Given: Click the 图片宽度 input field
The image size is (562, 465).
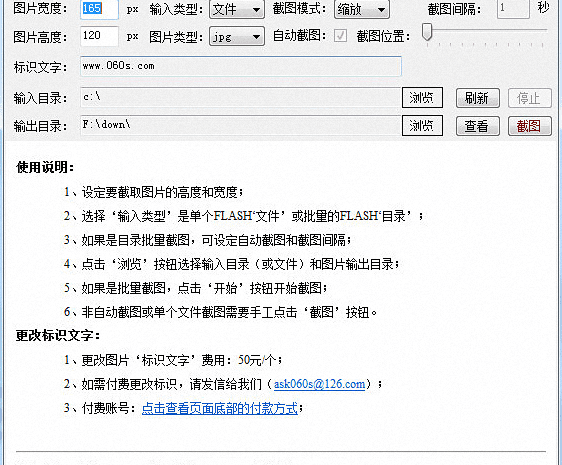Looking at the screenshot, I should [99, 9].
